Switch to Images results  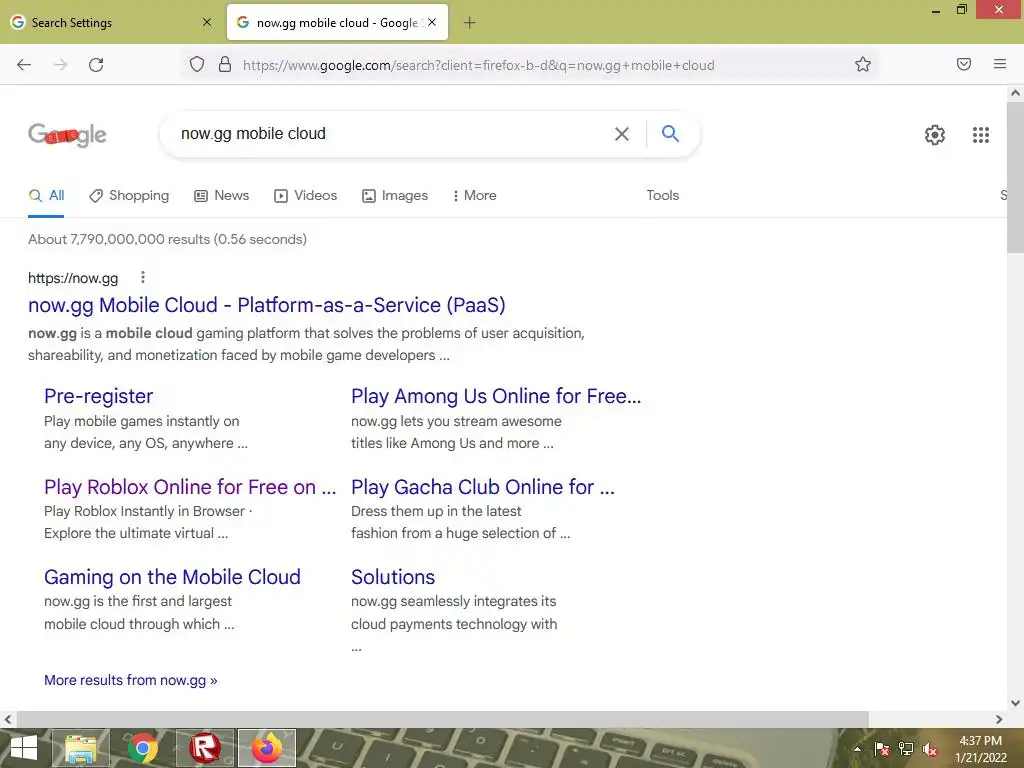395,195
